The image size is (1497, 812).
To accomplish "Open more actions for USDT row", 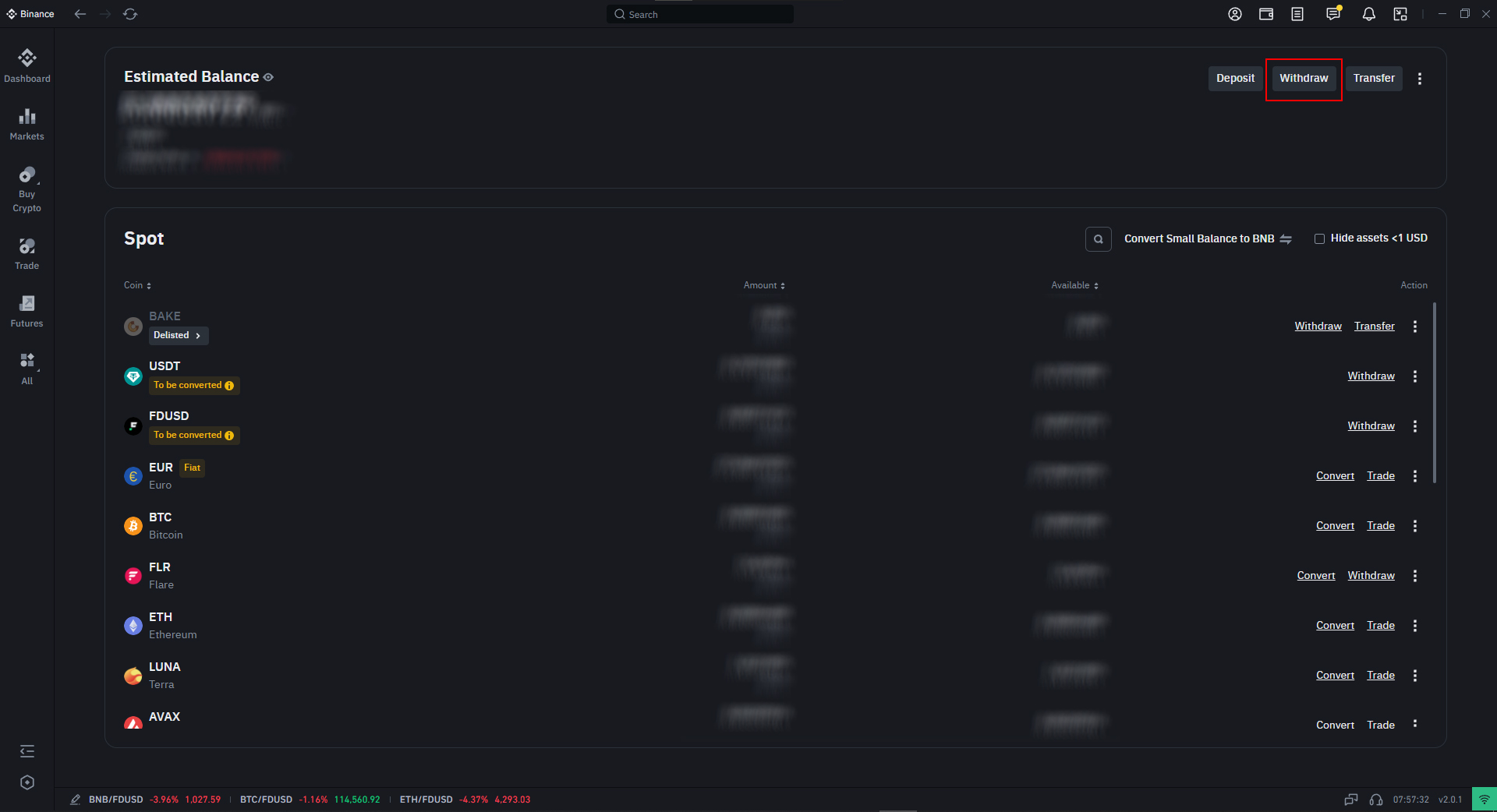I will 1415,376.
